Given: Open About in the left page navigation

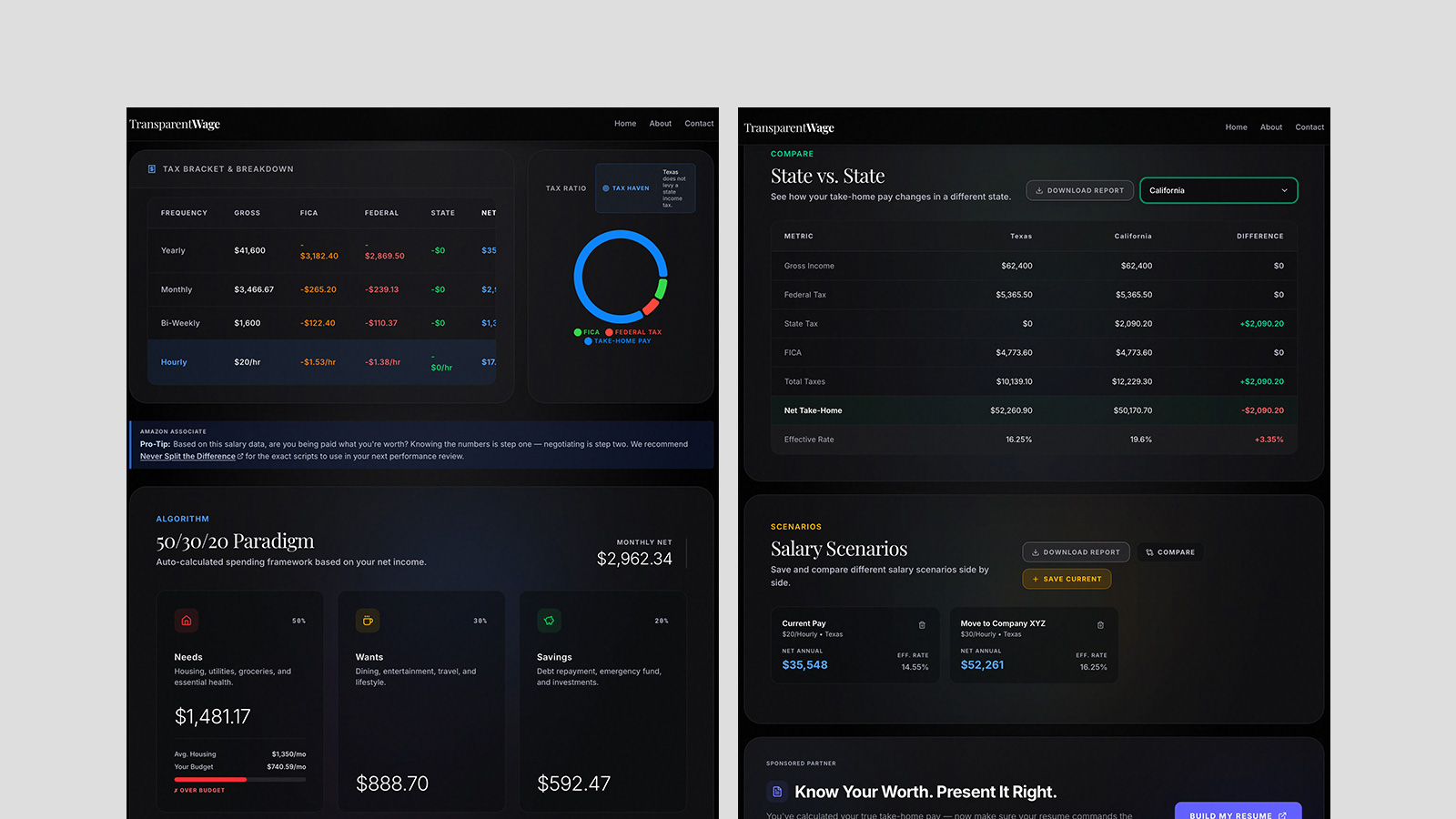Looking at the screenshot, I should [x=661, y=124].
